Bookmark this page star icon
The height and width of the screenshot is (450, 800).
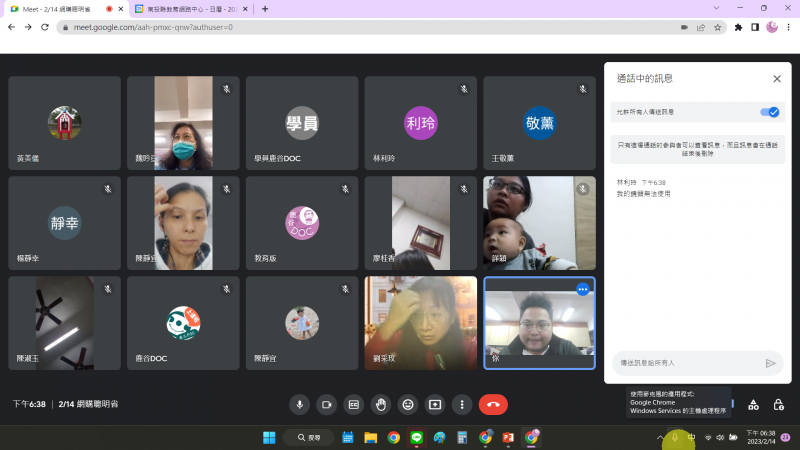tap(717, 27)
